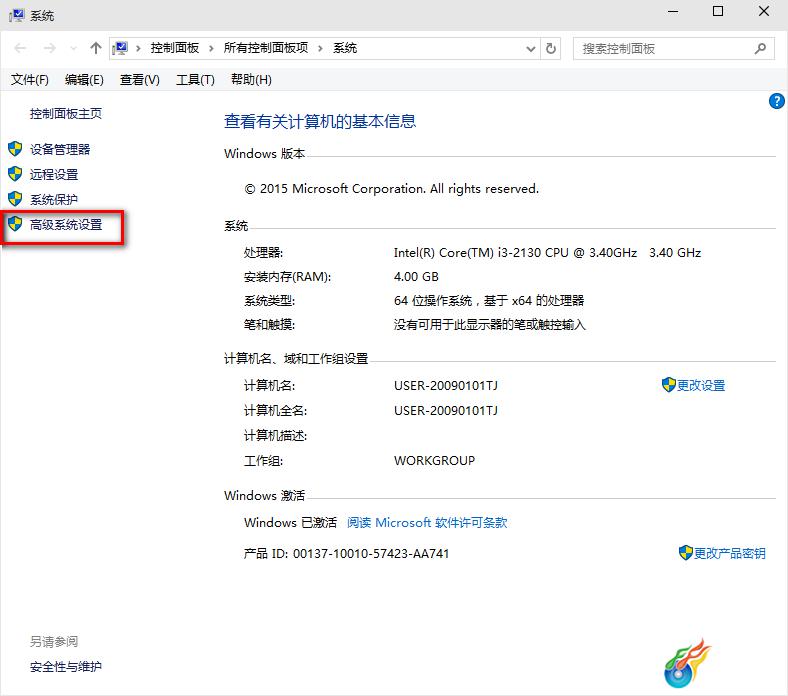Select 所有控制面板项 breadcrumb
Screen dimensions: 788x696
click(265, 48)
